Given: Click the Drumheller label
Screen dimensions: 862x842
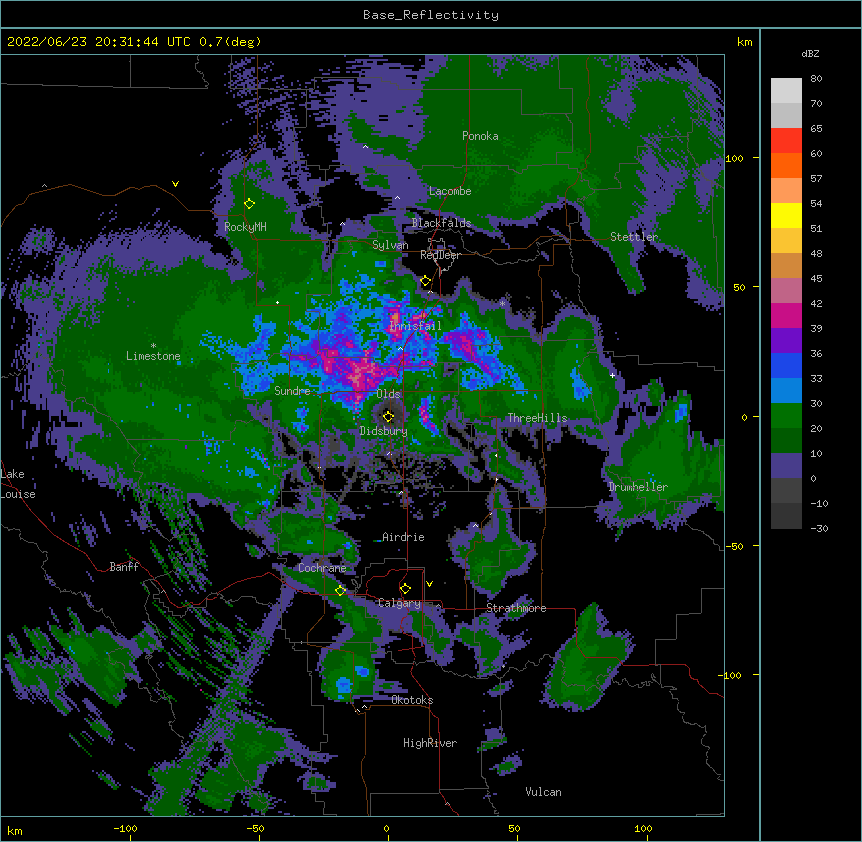Looking at the screenshot, I should tap(638, 487).
